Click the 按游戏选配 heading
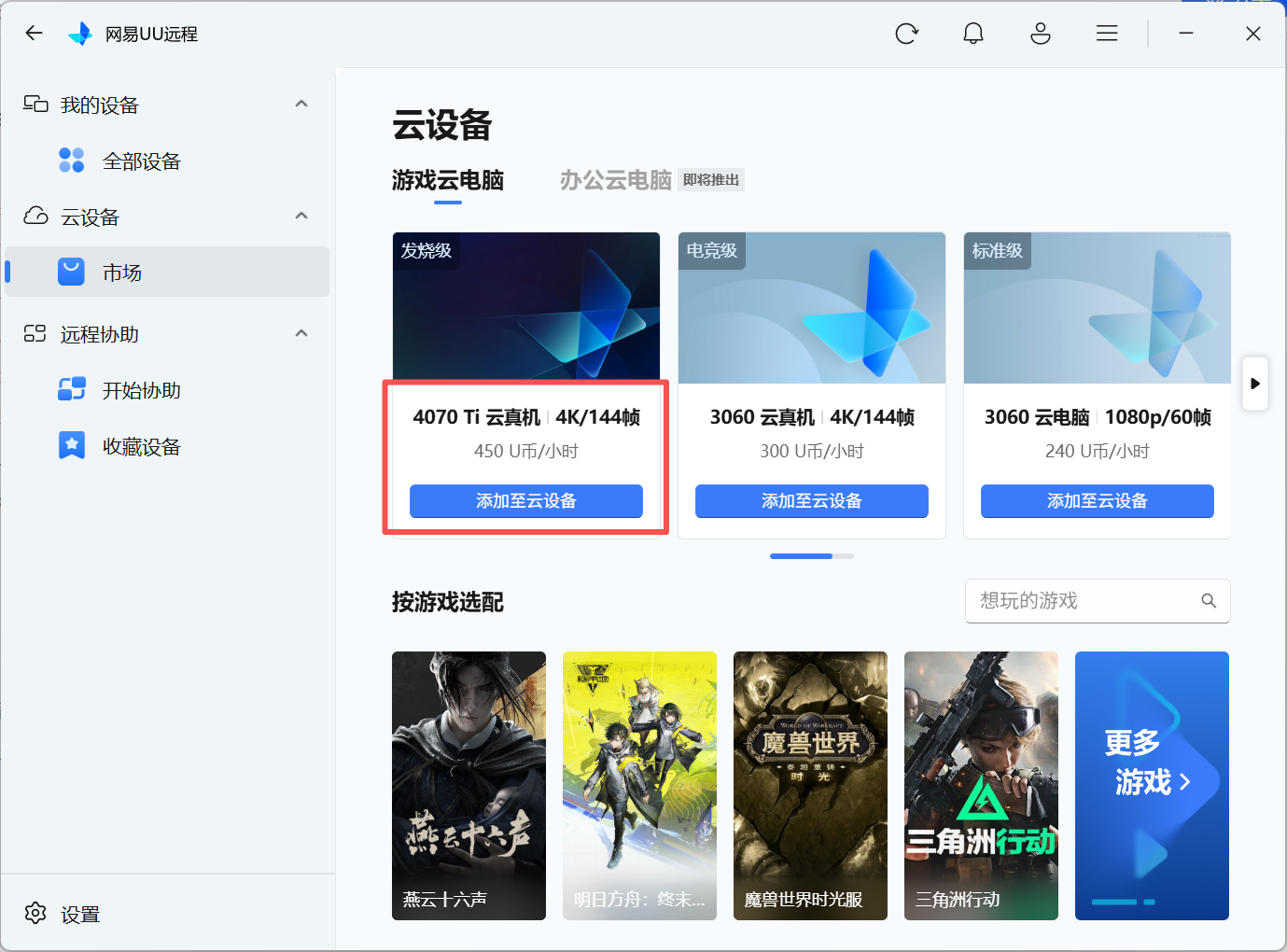 [448, 602]
